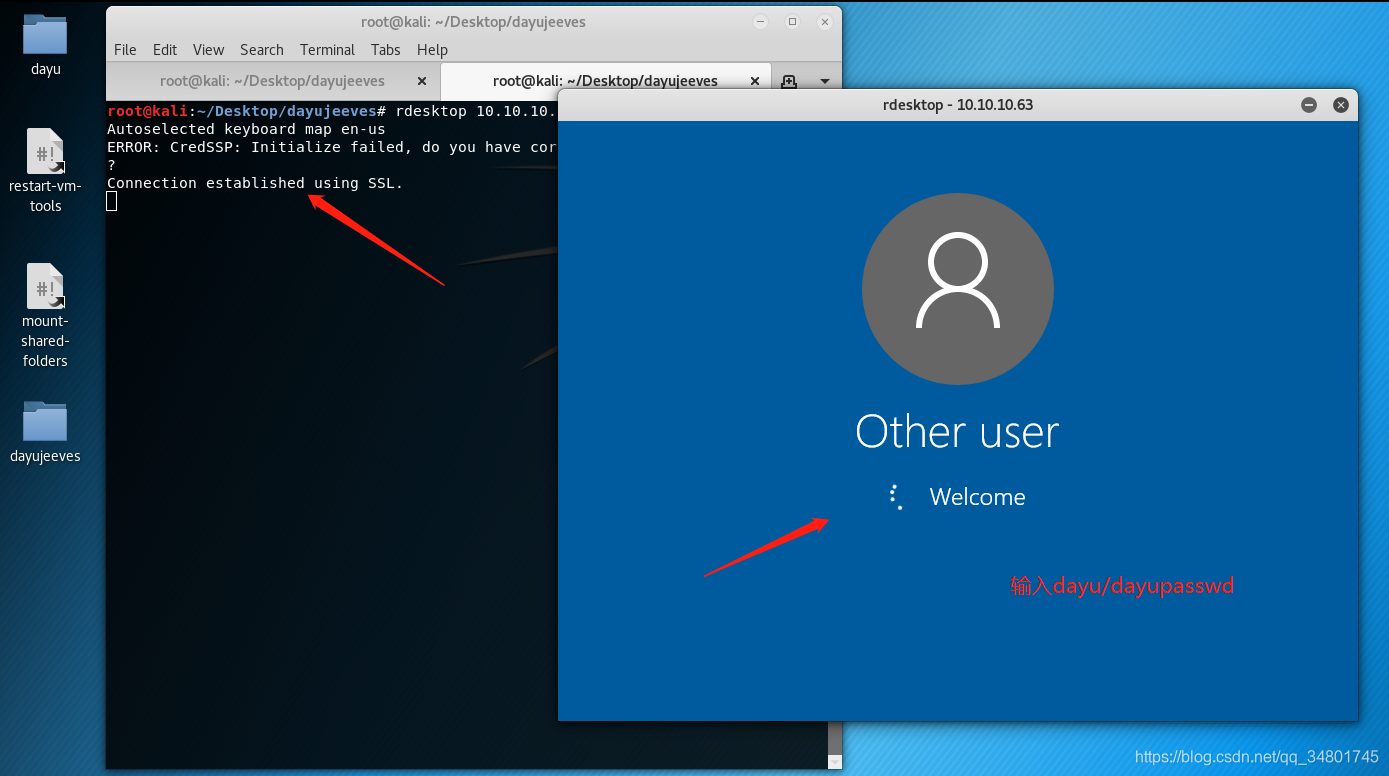Screen dimensions: 1389x776
Task: Click the rdesktop window title bar
Action: [957, 104]
